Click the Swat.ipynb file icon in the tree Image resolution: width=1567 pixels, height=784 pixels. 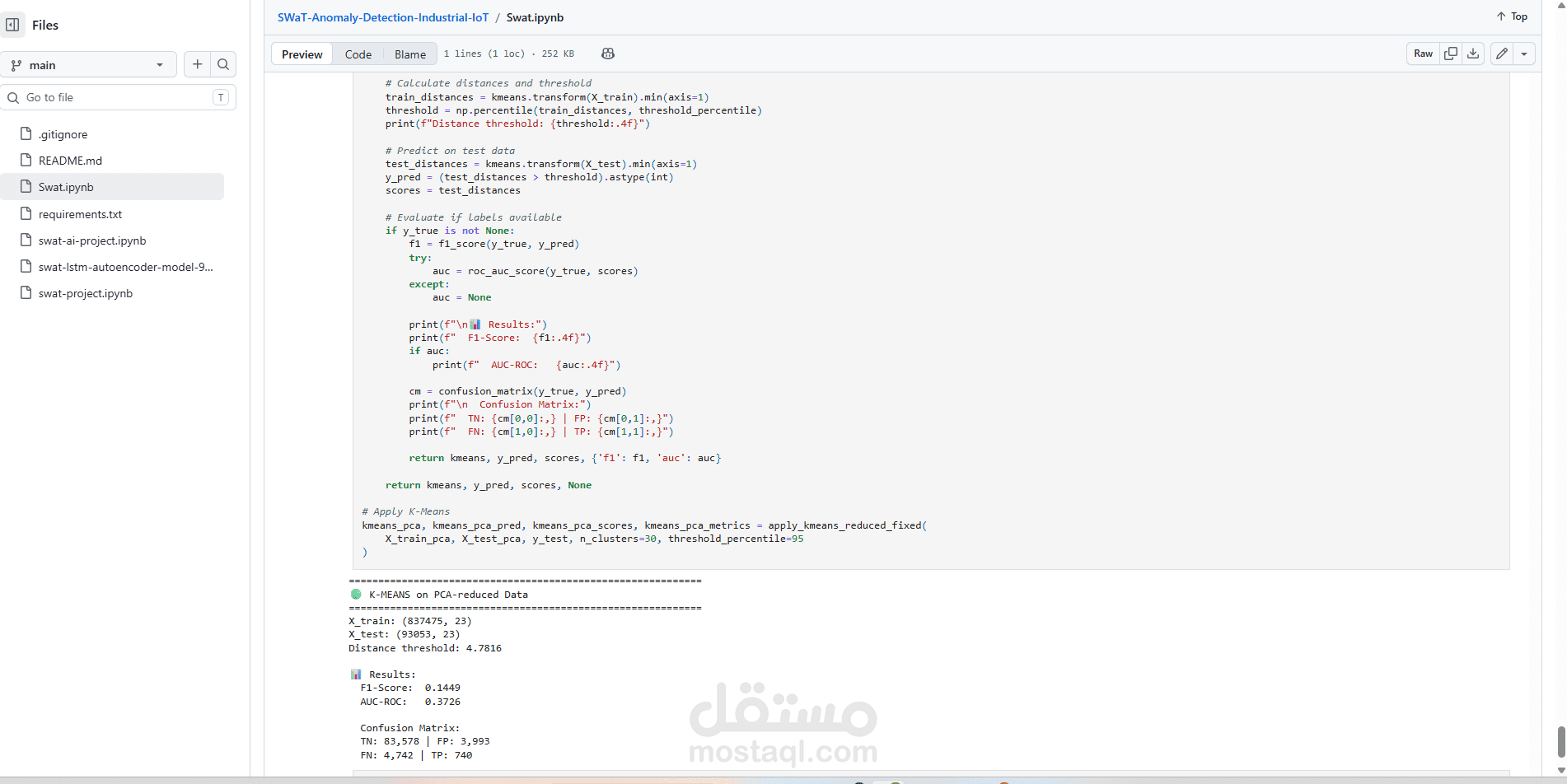click(26, 186)
